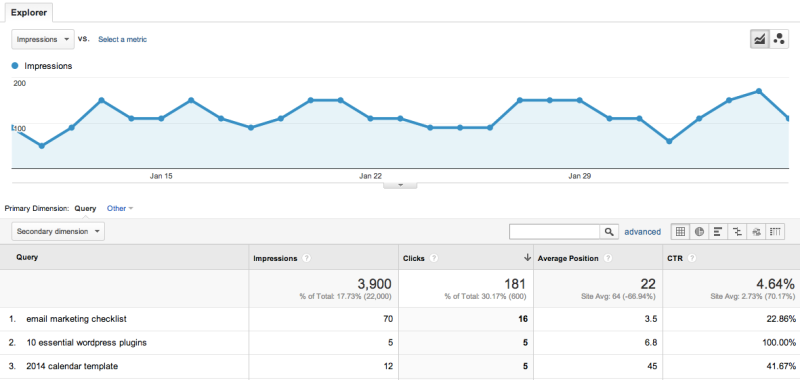Click the average position total 22

pos(648,284)
